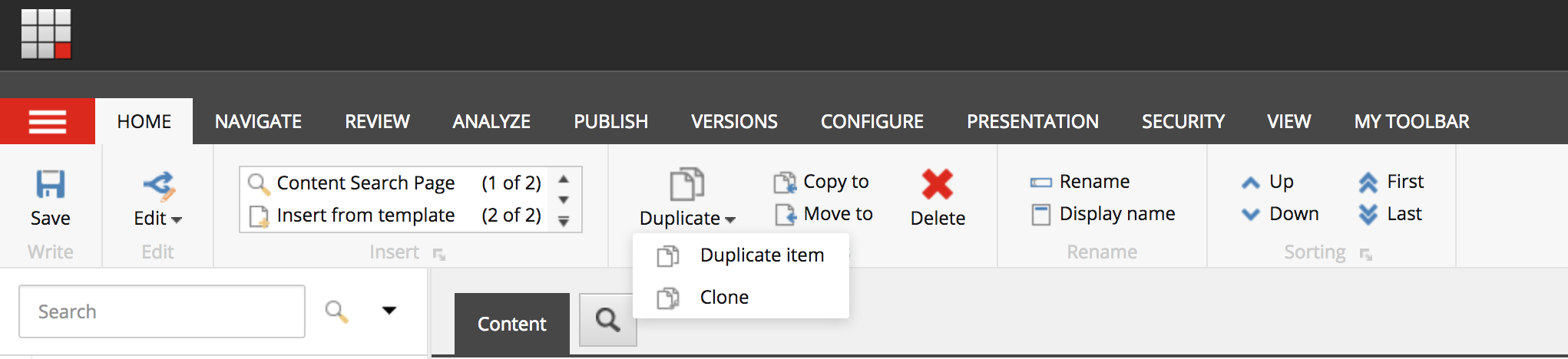Open the red hamburger menu
The width and height of the screenshot is (1568, 359).
[x=48, y=121]
